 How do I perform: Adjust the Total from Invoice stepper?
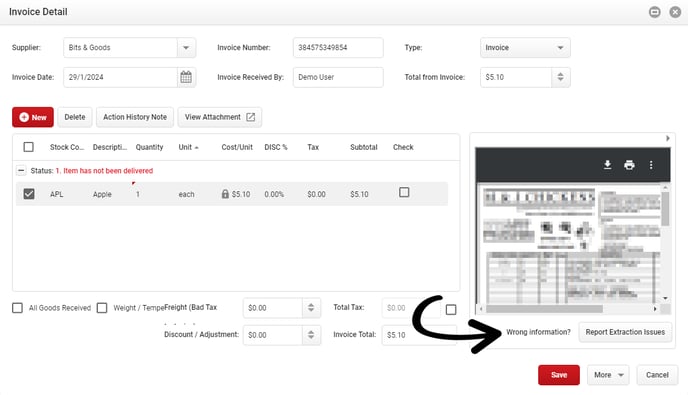pyautogui.click(x=560, y=77)
